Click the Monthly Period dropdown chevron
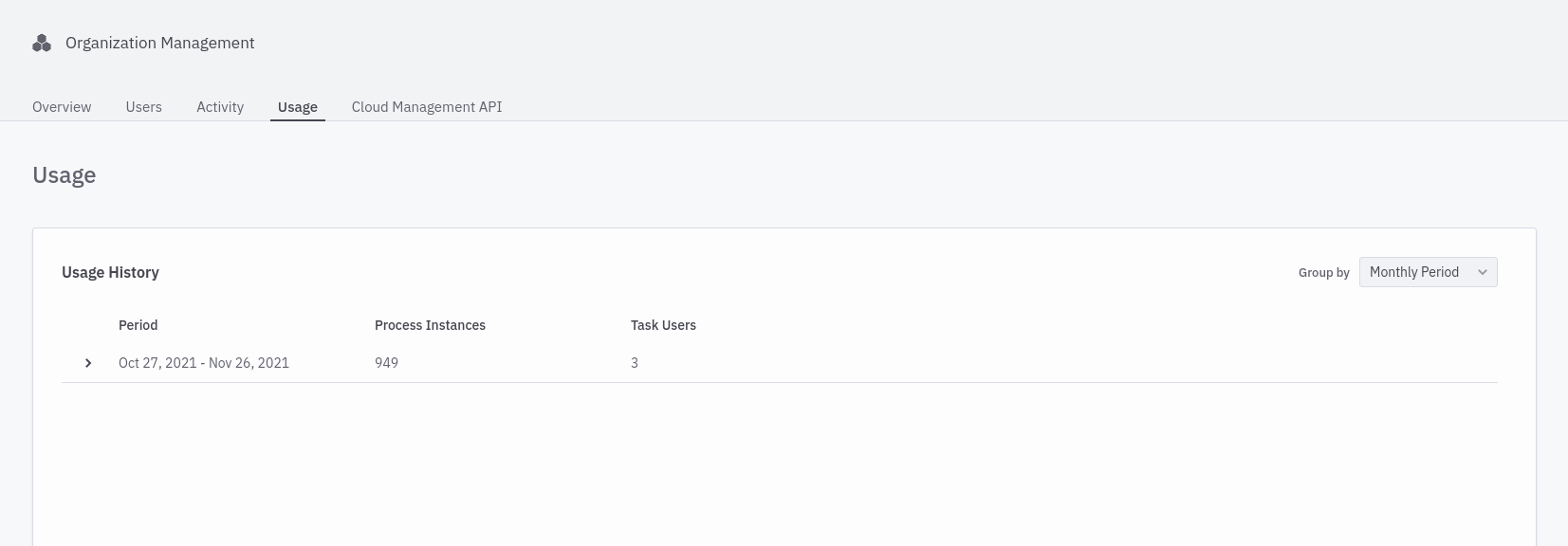 [x=1482, y=272]
